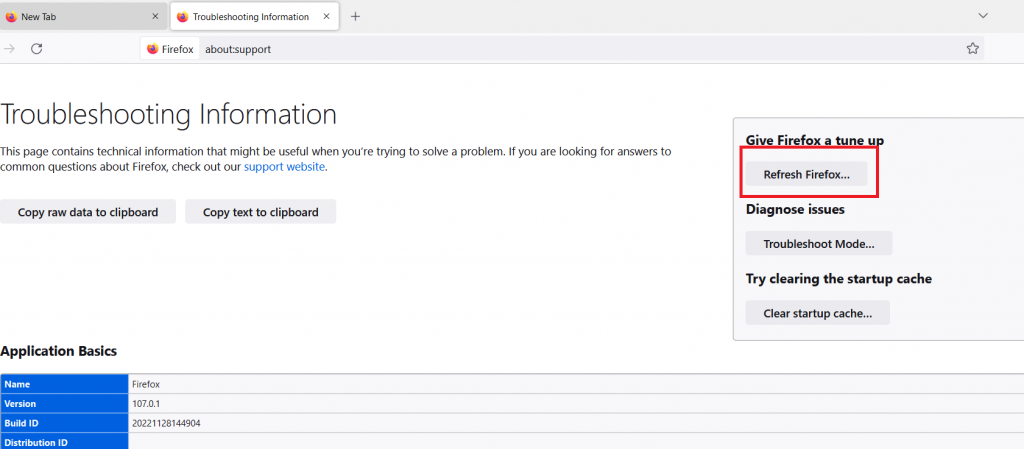This screenshot has height=449, width=1024.
Task: Open a new tab with the plus icon
Action: pos(355,17)
